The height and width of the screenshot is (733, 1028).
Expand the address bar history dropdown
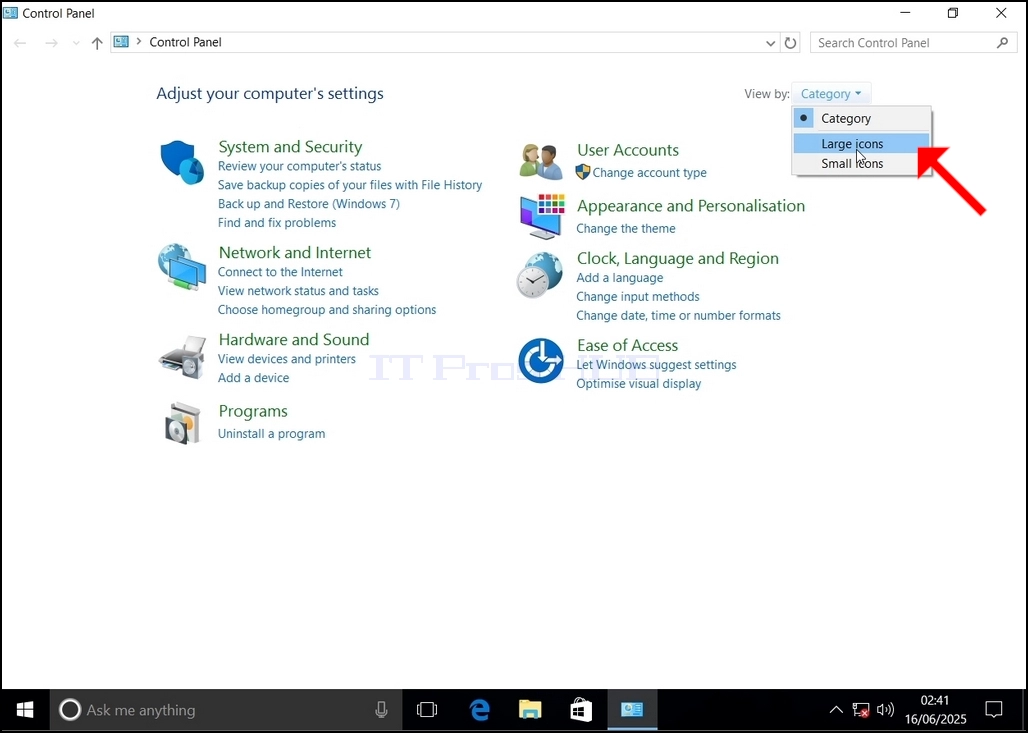[x=770, y=43]
